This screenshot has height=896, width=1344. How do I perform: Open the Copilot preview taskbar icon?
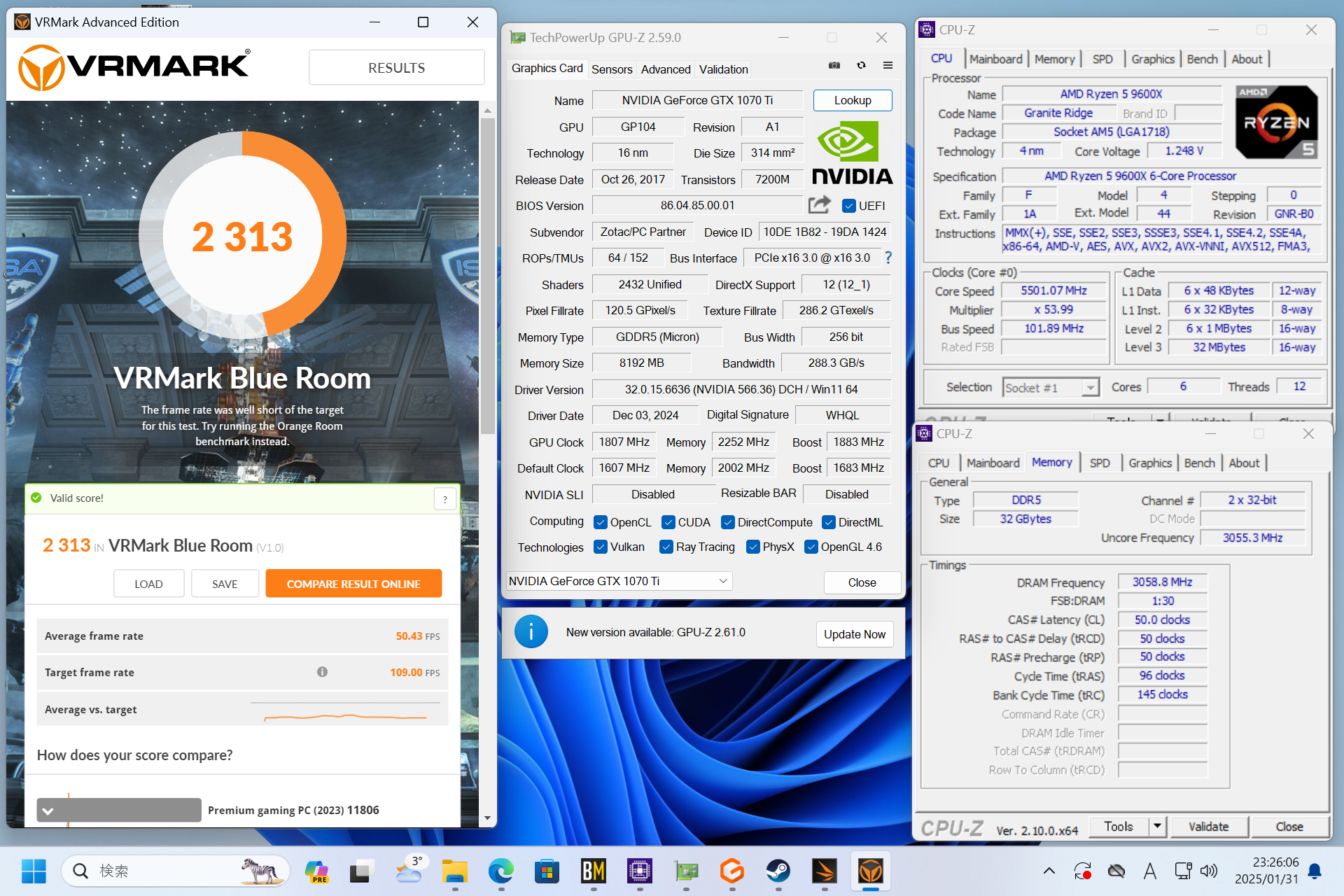(316, 871)
